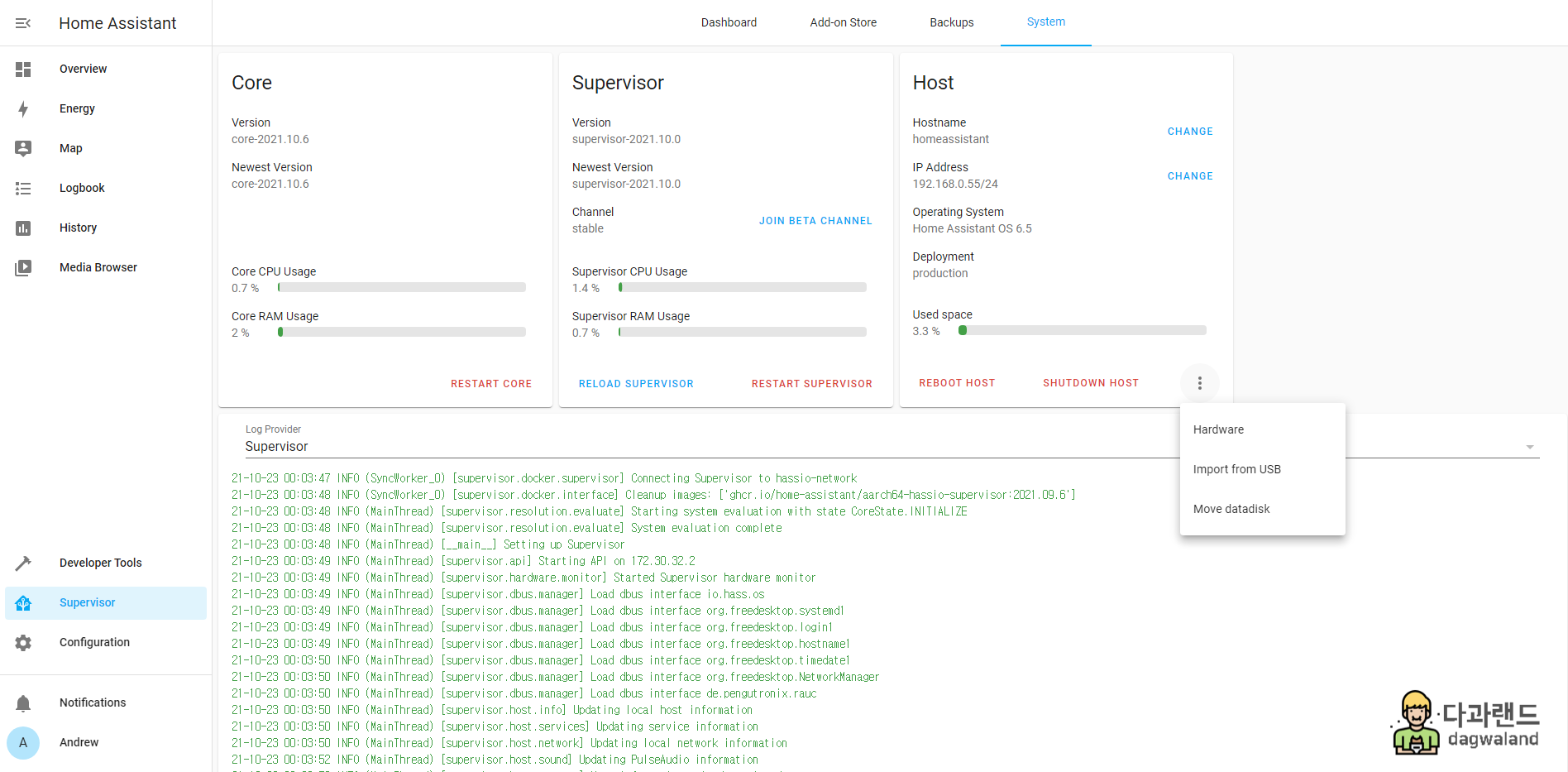Viewport: 1568px width, 772px height.
Task: Change the IP Address setting
Action: coord(1190,176)
